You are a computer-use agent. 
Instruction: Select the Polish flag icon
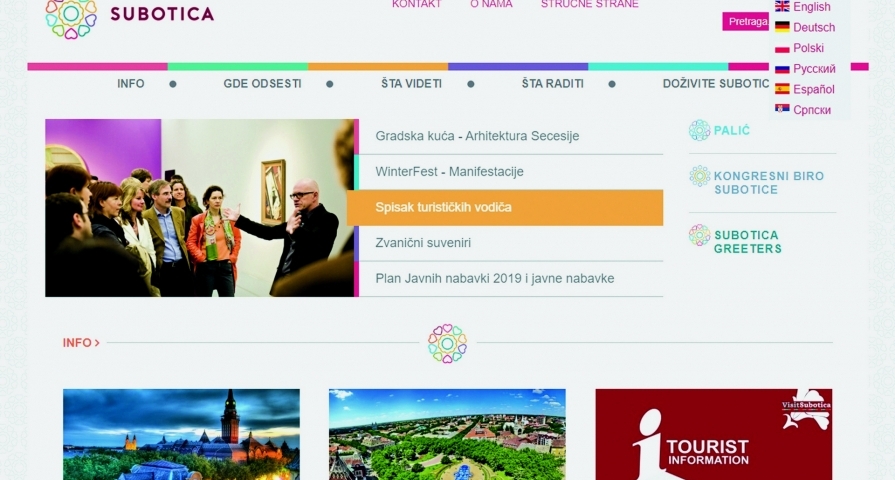(782, 48)
